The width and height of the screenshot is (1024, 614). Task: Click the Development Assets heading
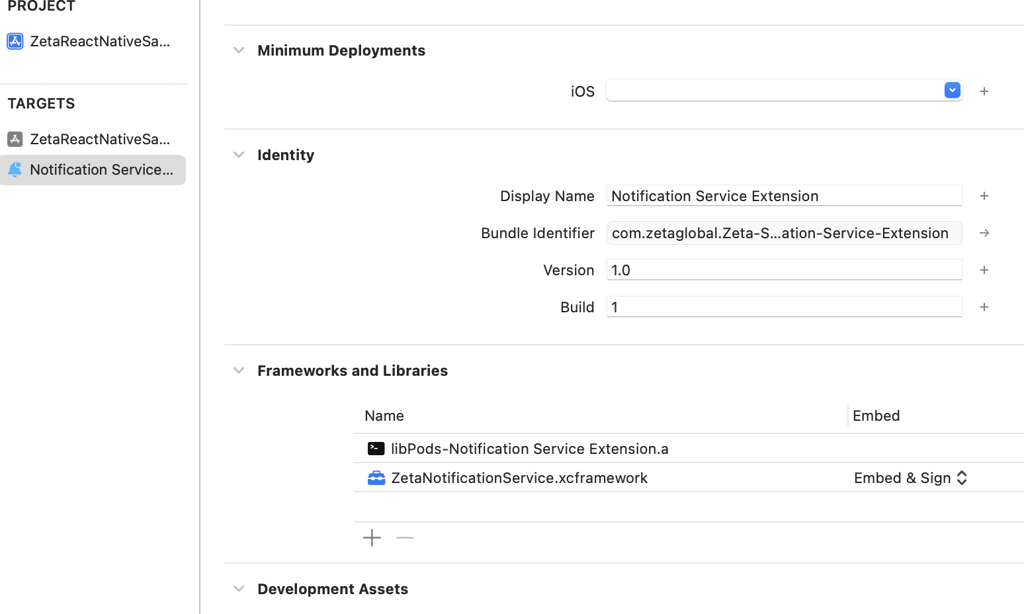click(x=332, y=589)
